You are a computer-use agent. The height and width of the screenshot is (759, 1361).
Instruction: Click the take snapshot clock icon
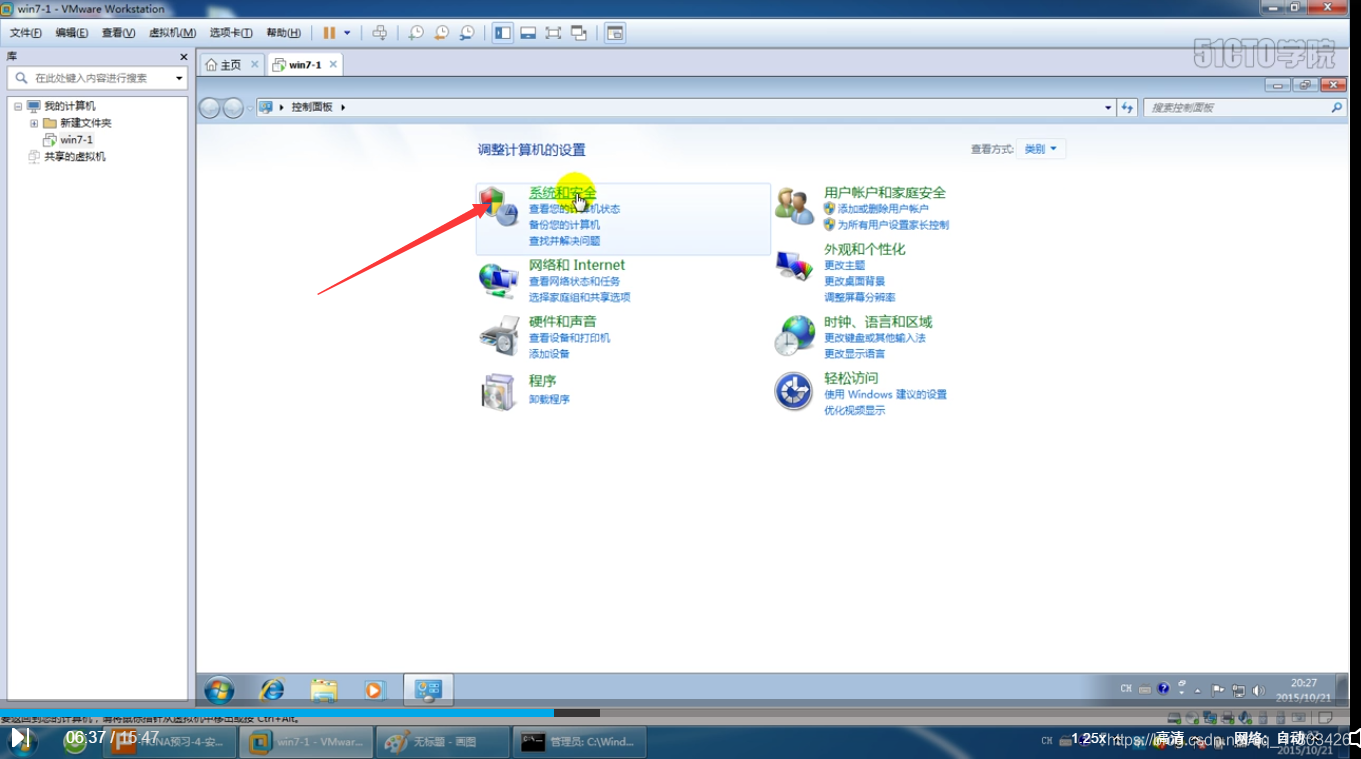[417, 33]
